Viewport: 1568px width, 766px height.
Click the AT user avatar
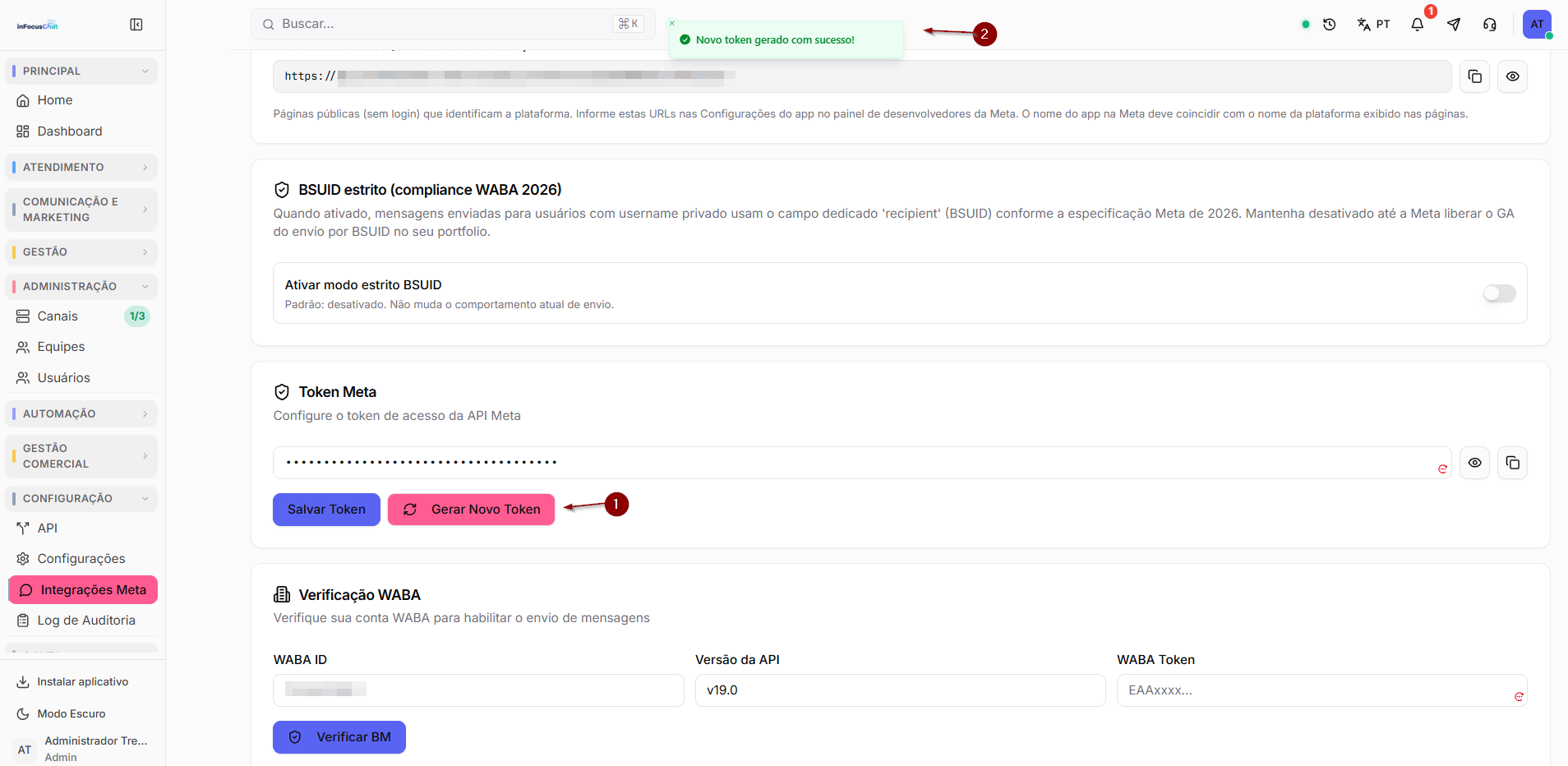1537,25
